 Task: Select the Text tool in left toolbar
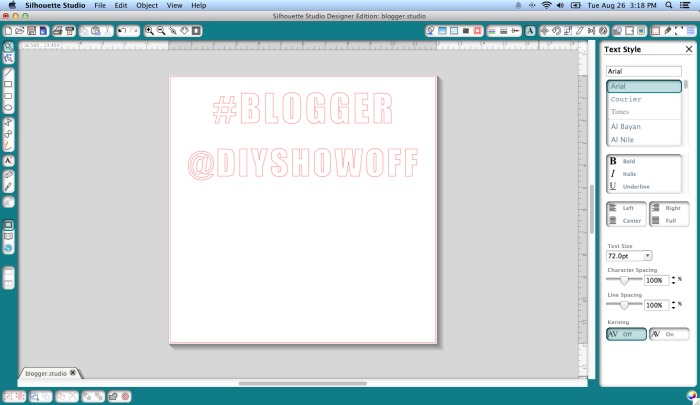(x=9, y=160)
